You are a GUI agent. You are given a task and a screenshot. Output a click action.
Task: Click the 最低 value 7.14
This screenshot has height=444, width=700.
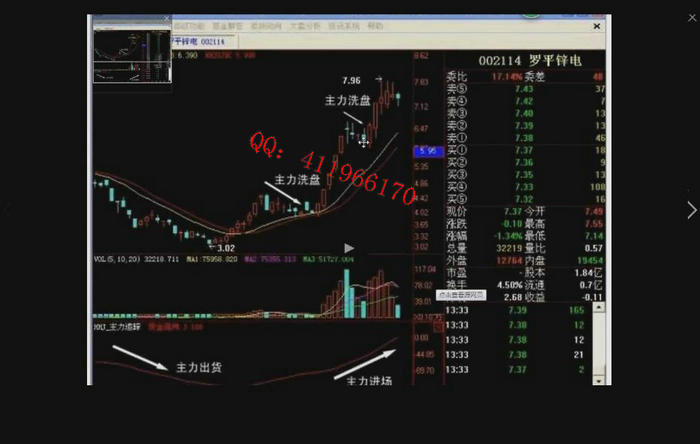coord(594,236)
